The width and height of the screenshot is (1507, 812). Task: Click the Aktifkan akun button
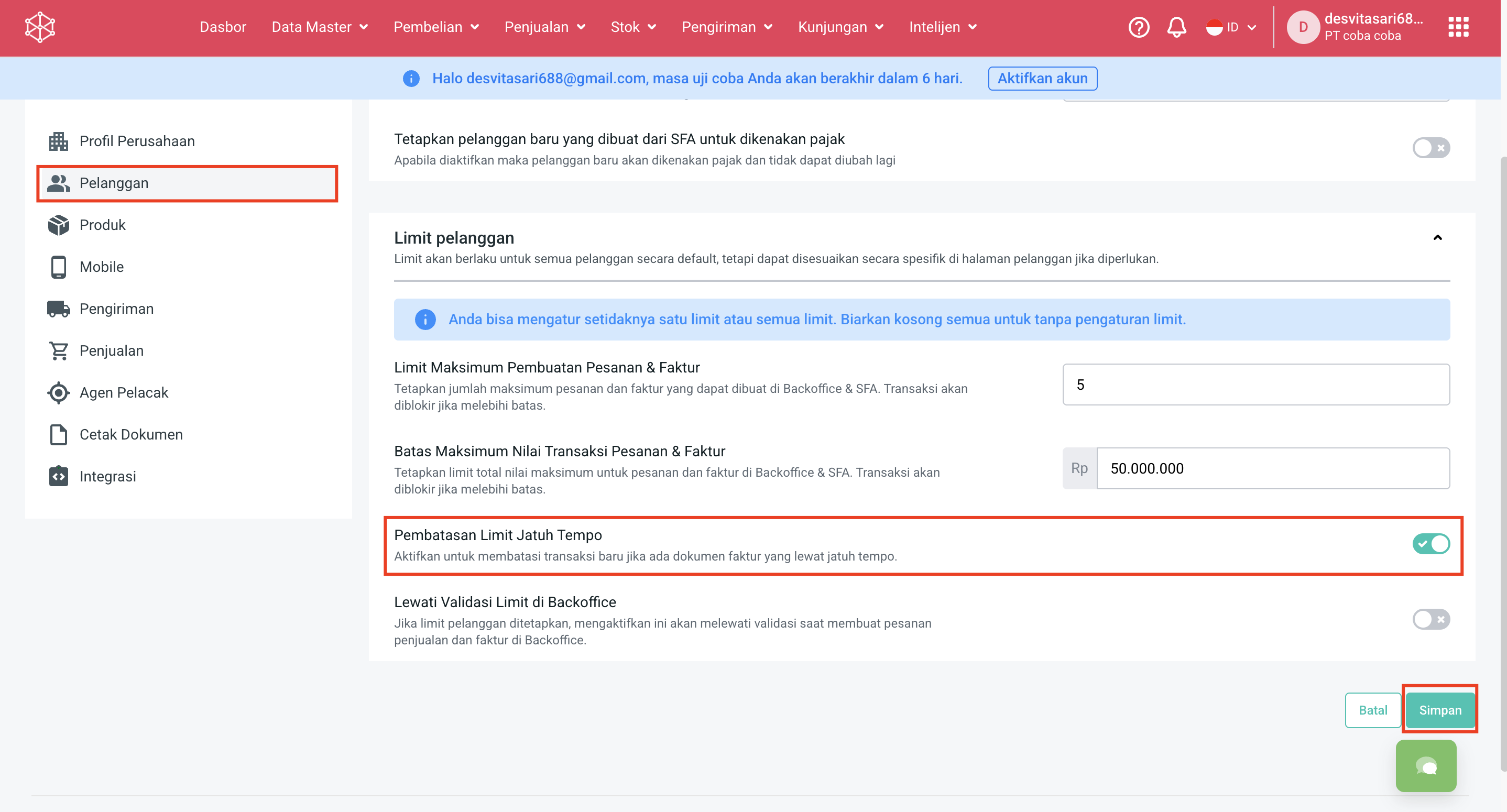1042,79
